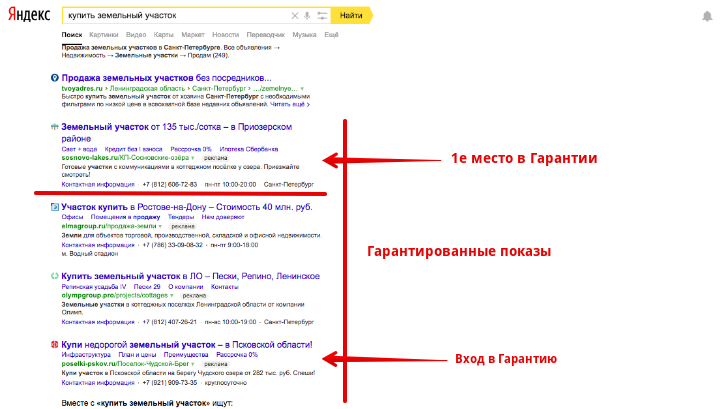Expand dropdown arrow after elmagroup.ru URL
The height and width of the screenshot is (409, 725).
(160, 226)
